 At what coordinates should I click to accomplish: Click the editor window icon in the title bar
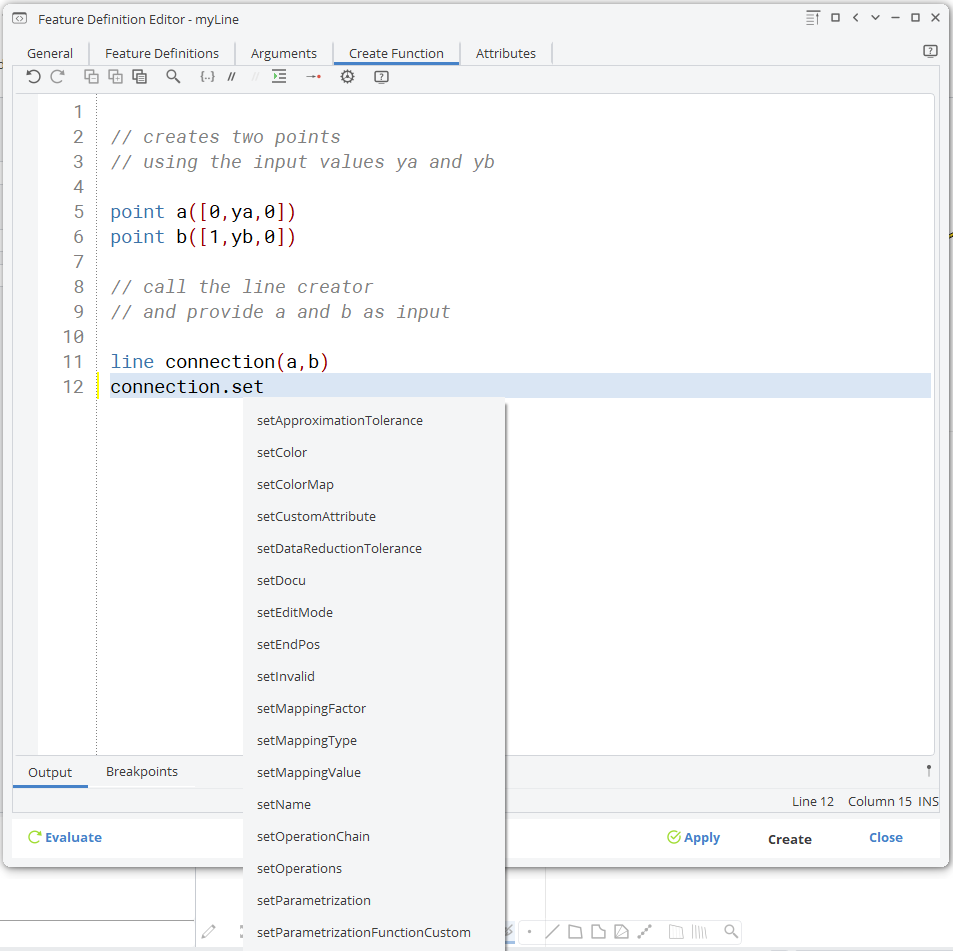pyautogui.click(x=19, y=19)
